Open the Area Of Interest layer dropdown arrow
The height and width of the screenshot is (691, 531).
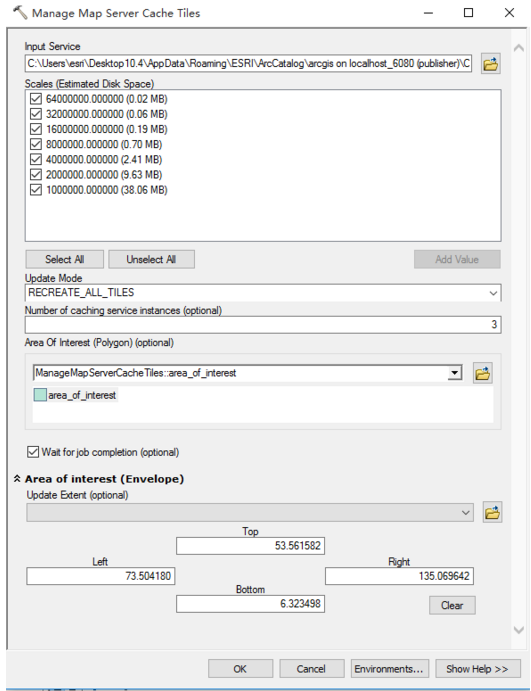(454, 373)
